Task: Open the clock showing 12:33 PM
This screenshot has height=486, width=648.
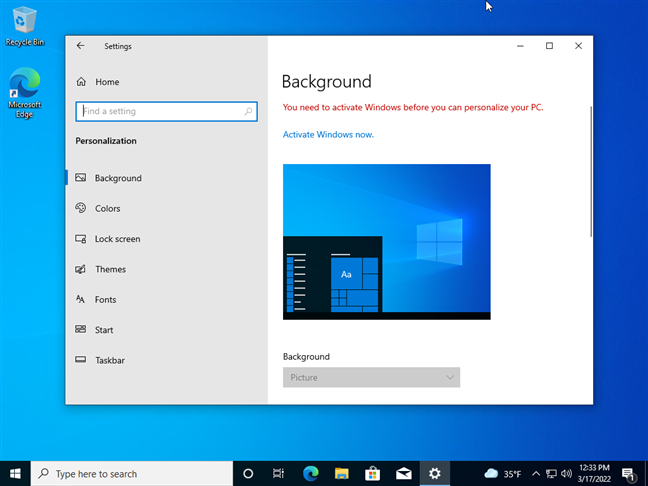Action: (594, 474)
